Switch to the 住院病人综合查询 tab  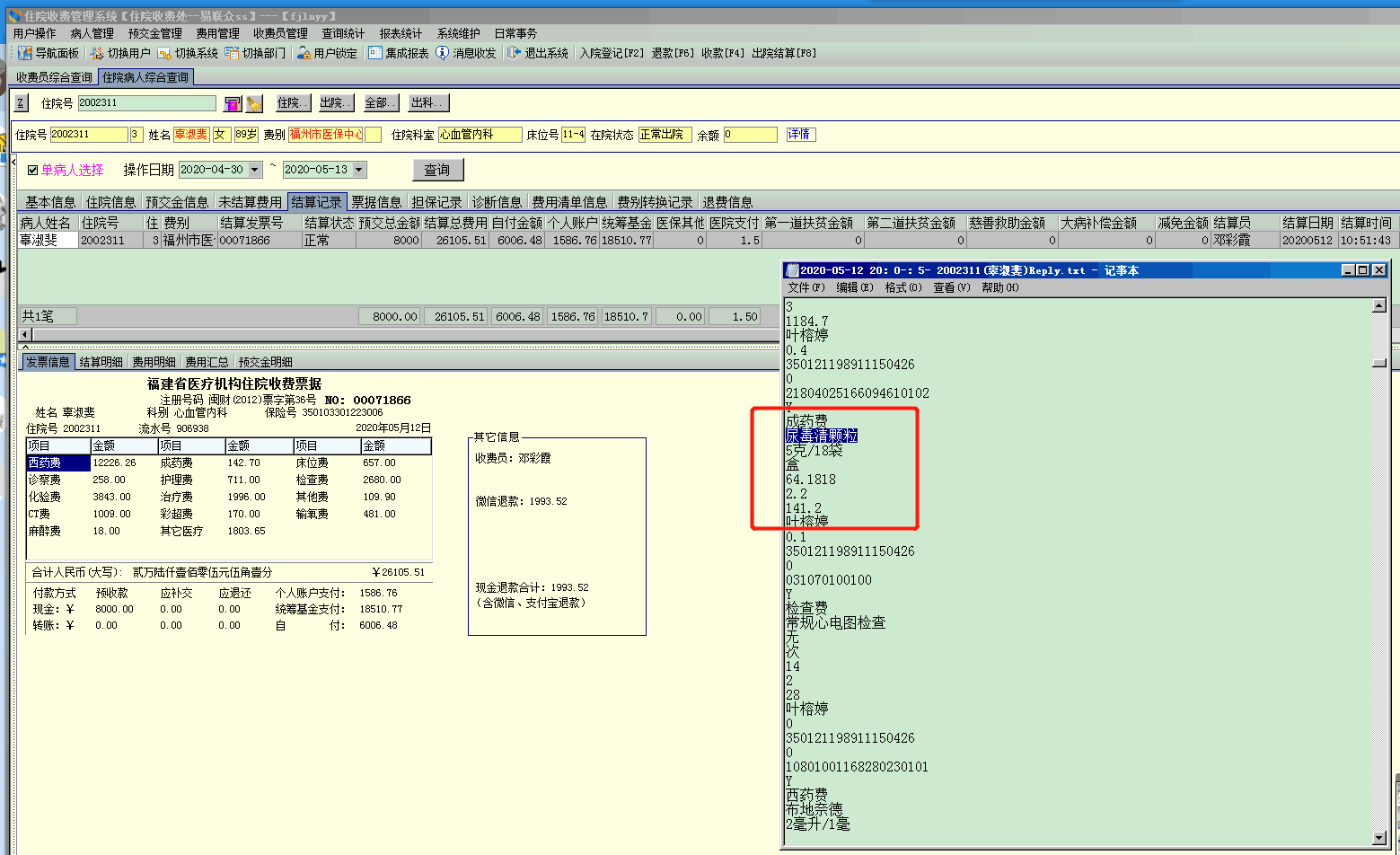click(145, 77)
